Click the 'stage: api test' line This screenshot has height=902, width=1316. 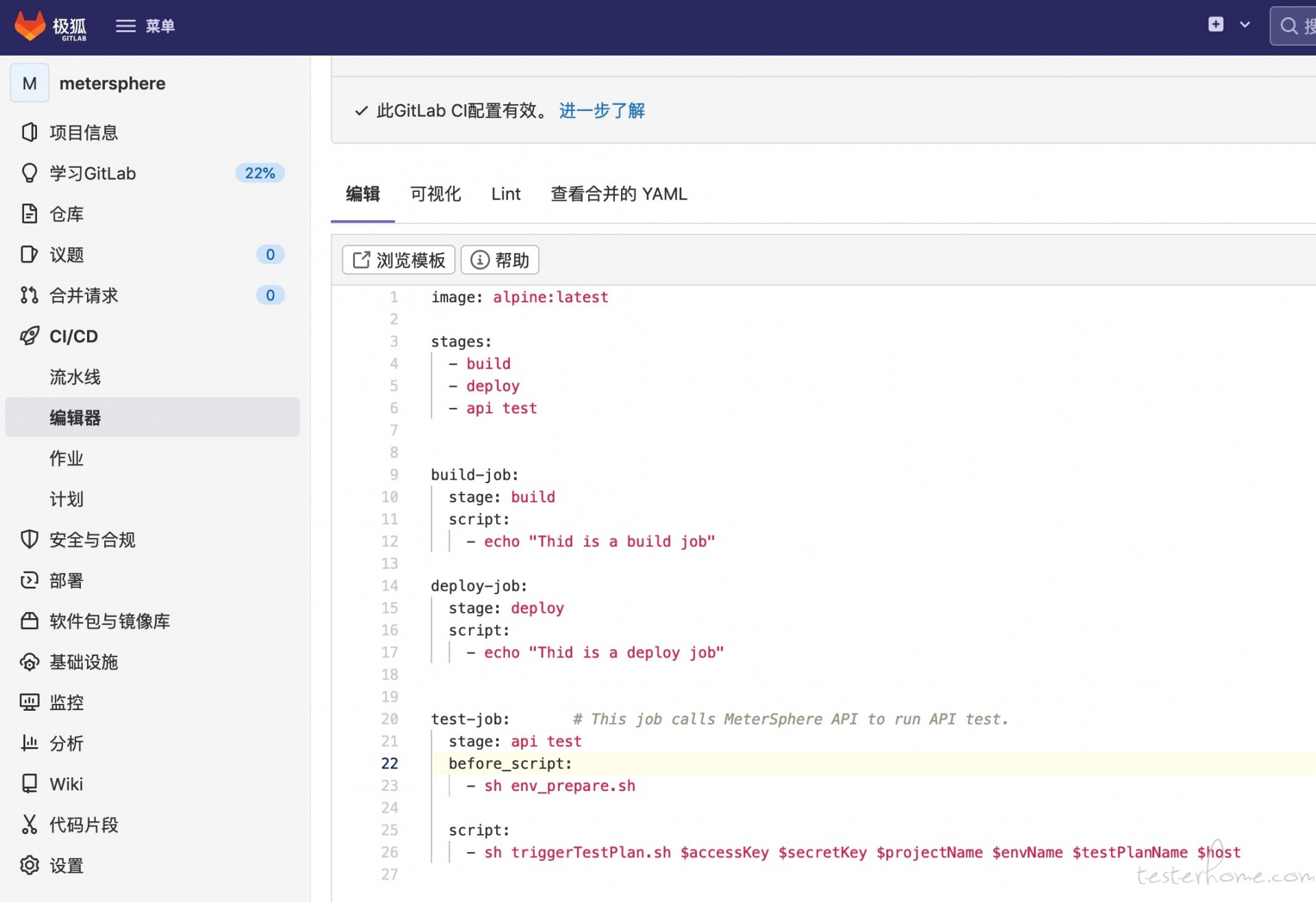(x=515, y=742)
